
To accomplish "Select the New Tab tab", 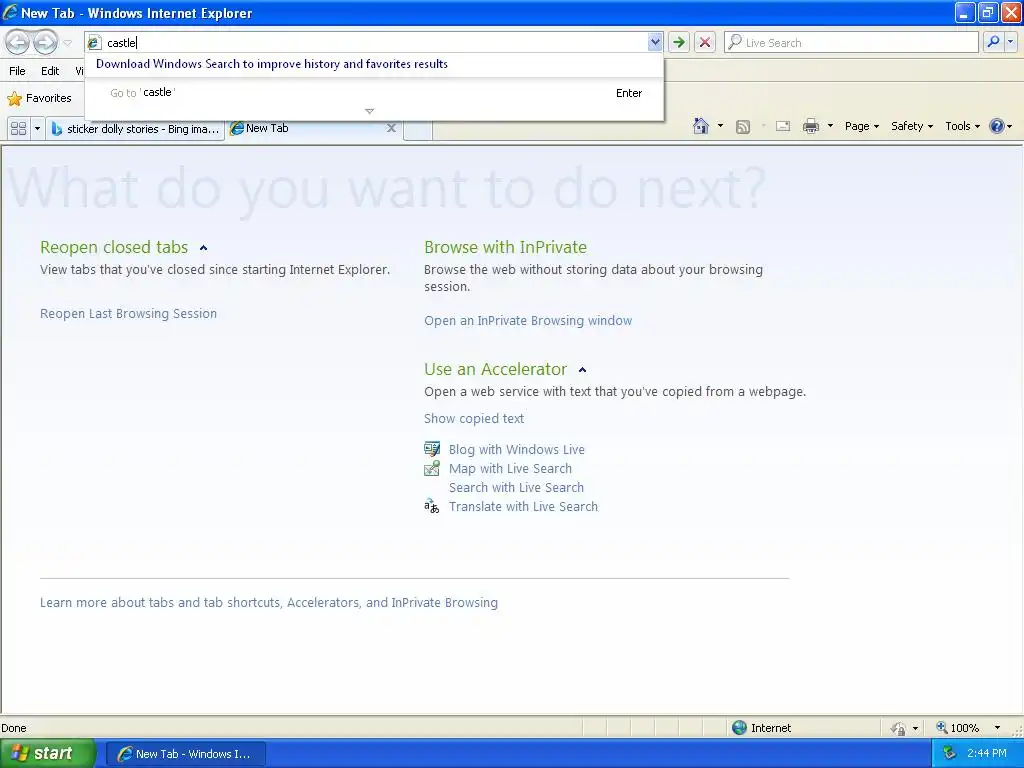I will [307, 128].
